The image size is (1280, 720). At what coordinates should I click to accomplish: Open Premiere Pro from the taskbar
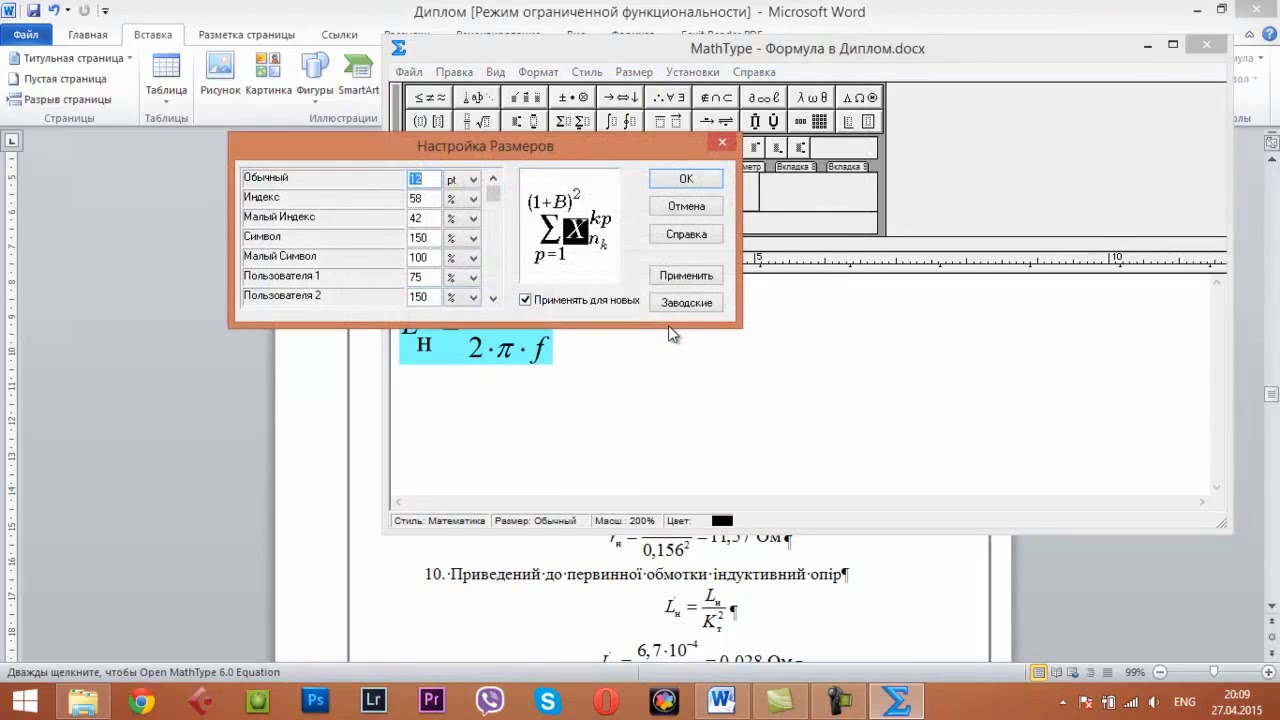[432, 700]
